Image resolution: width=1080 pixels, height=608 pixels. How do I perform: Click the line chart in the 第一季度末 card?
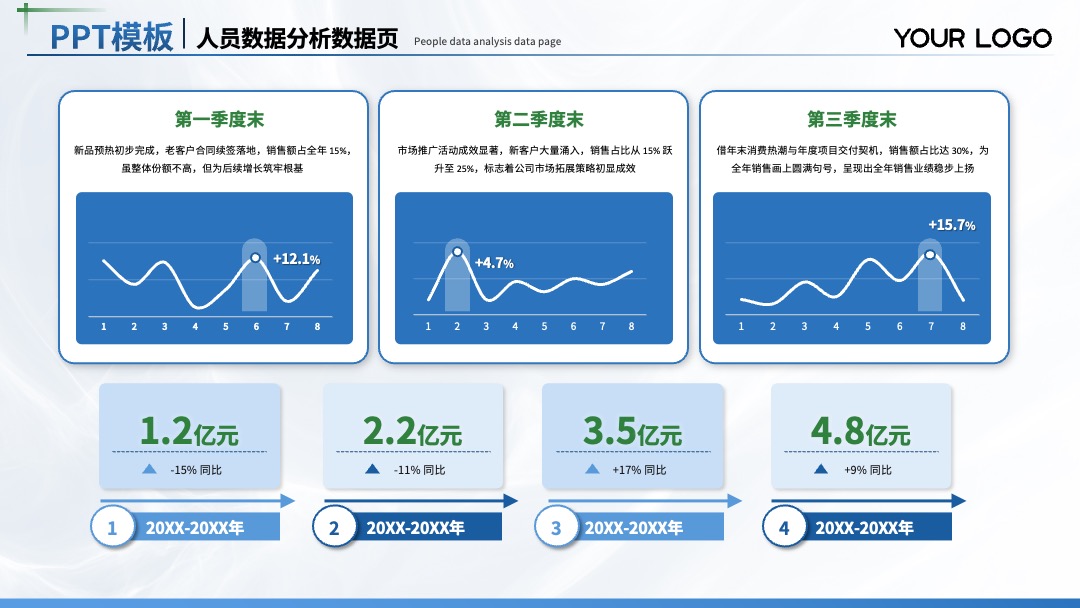point(214,268)
